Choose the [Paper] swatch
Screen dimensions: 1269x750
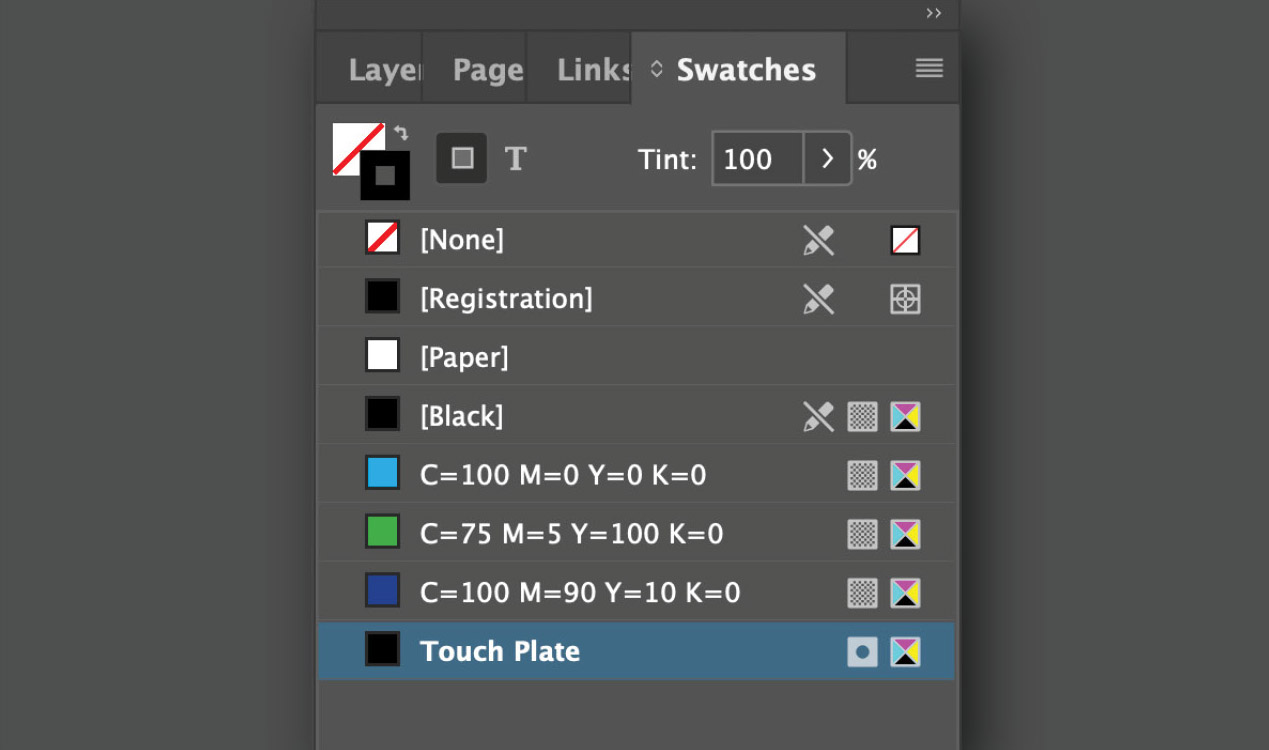636,357
